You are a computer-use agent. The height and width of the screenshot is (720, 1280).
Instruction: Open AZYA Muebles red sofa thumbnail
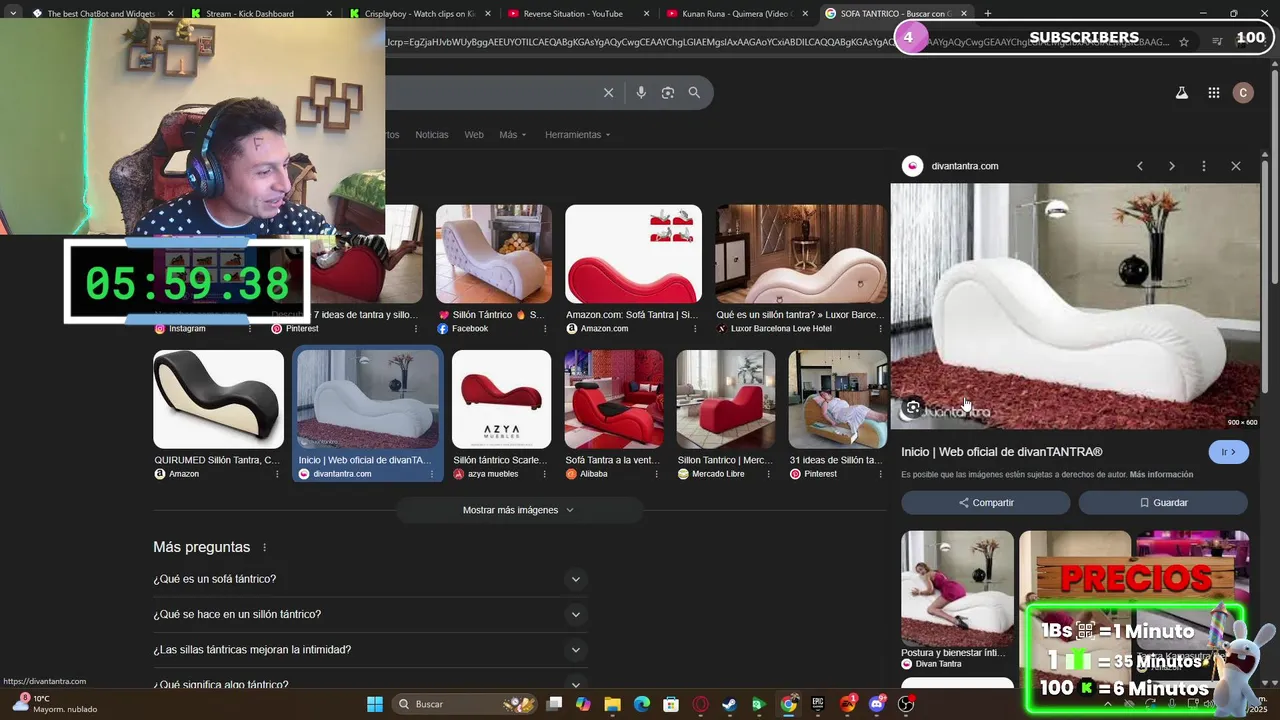[x=501, y=399]
